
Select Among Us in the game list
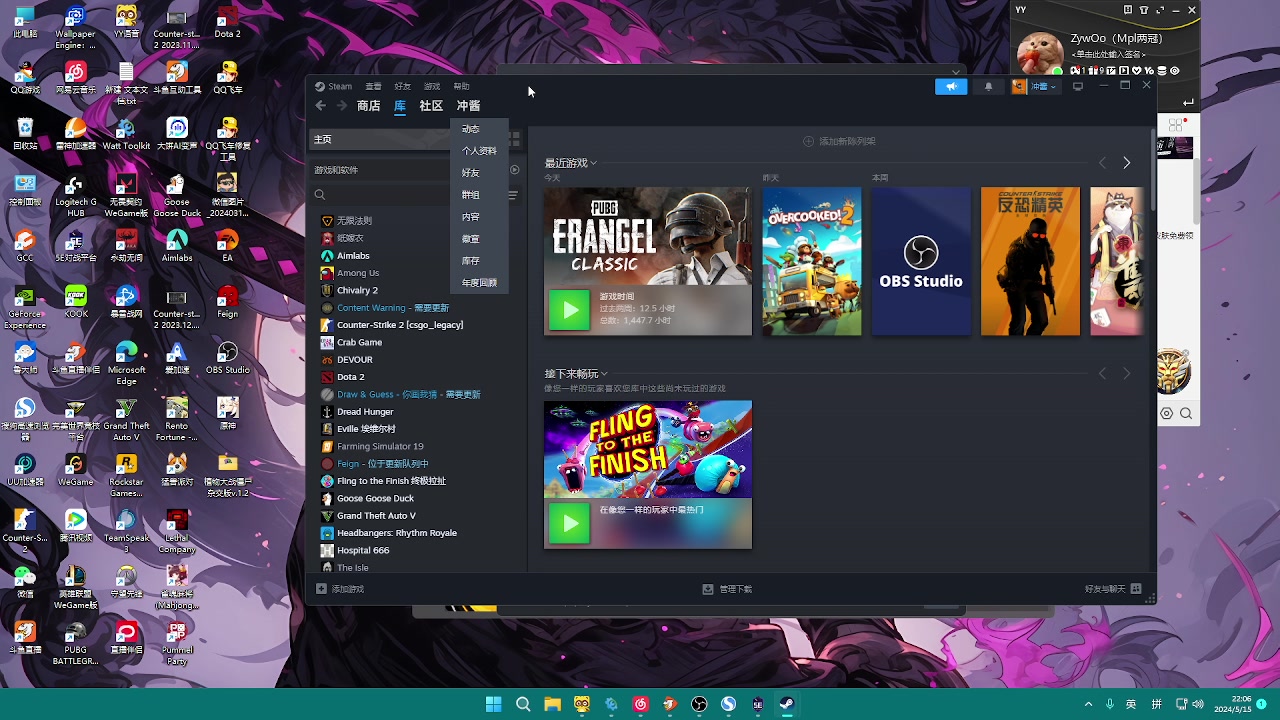[x=358, y=273]
